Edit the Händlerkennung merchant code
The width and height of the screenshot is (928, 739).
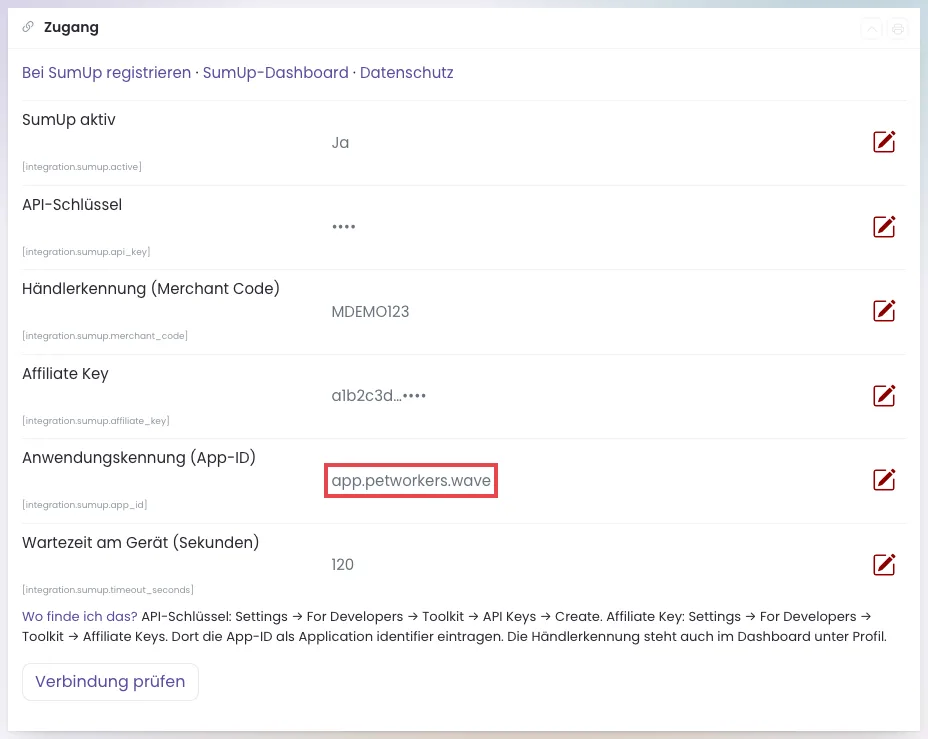pos(884,311)
